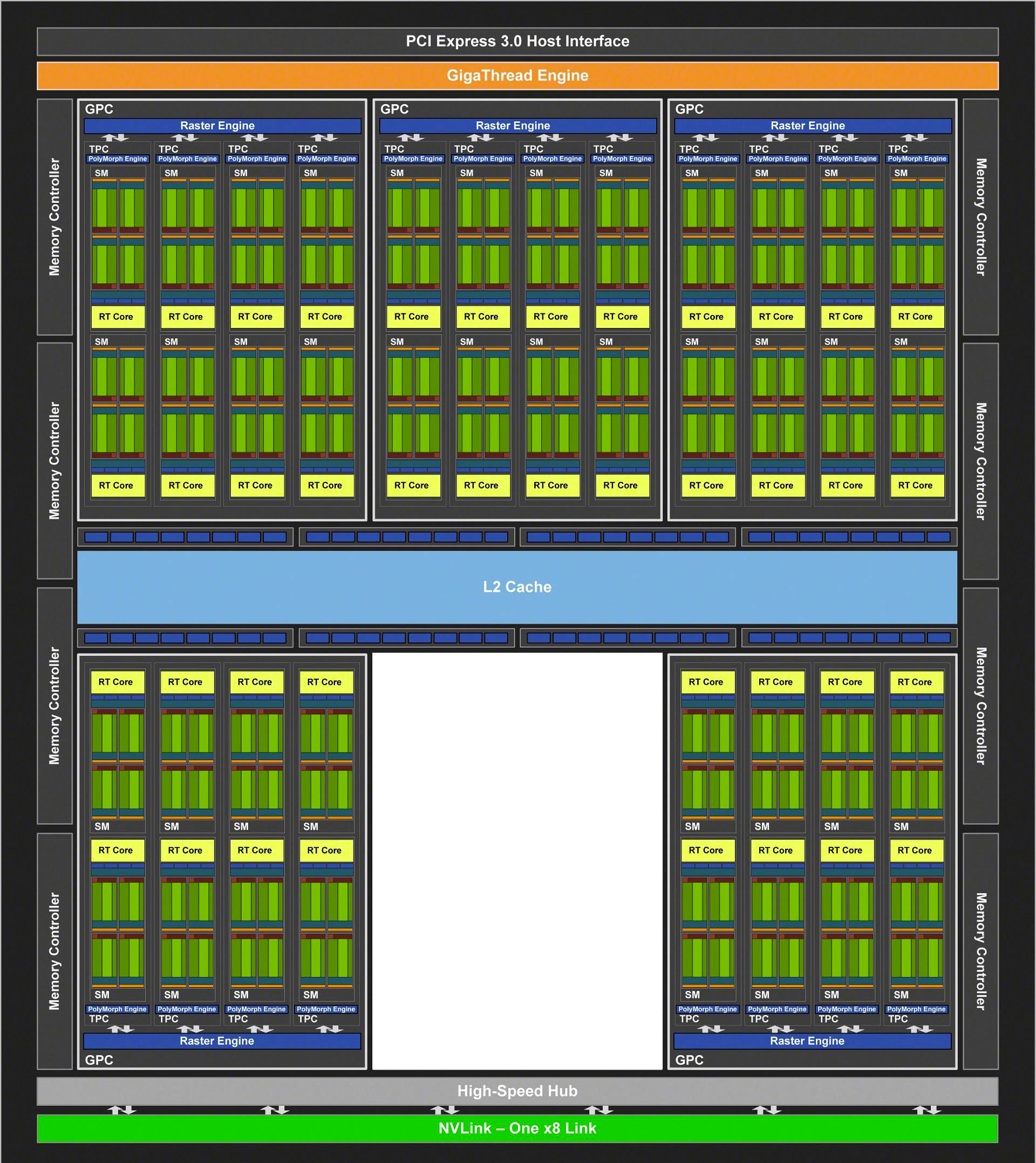Click the GPC label of the top-middle cluster

click(x=394, y=110)
